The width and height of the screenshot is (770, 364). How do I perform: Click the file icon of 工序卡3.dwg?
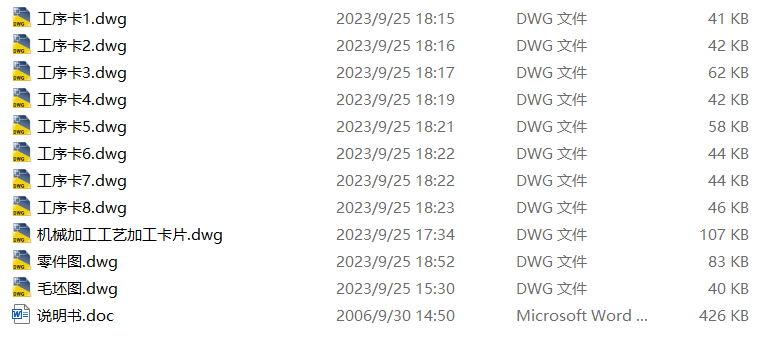coord(21,73)
